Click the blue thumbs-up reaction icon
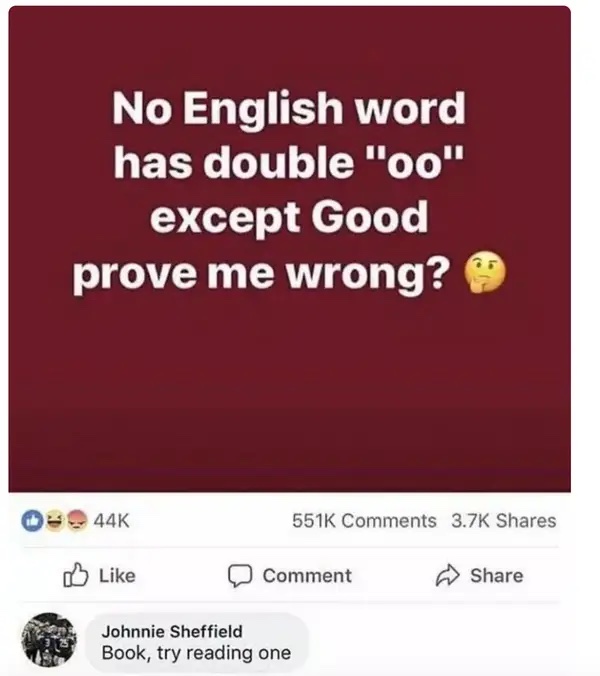Viewport: 600px width, 676px height. [x=32, y=520]
